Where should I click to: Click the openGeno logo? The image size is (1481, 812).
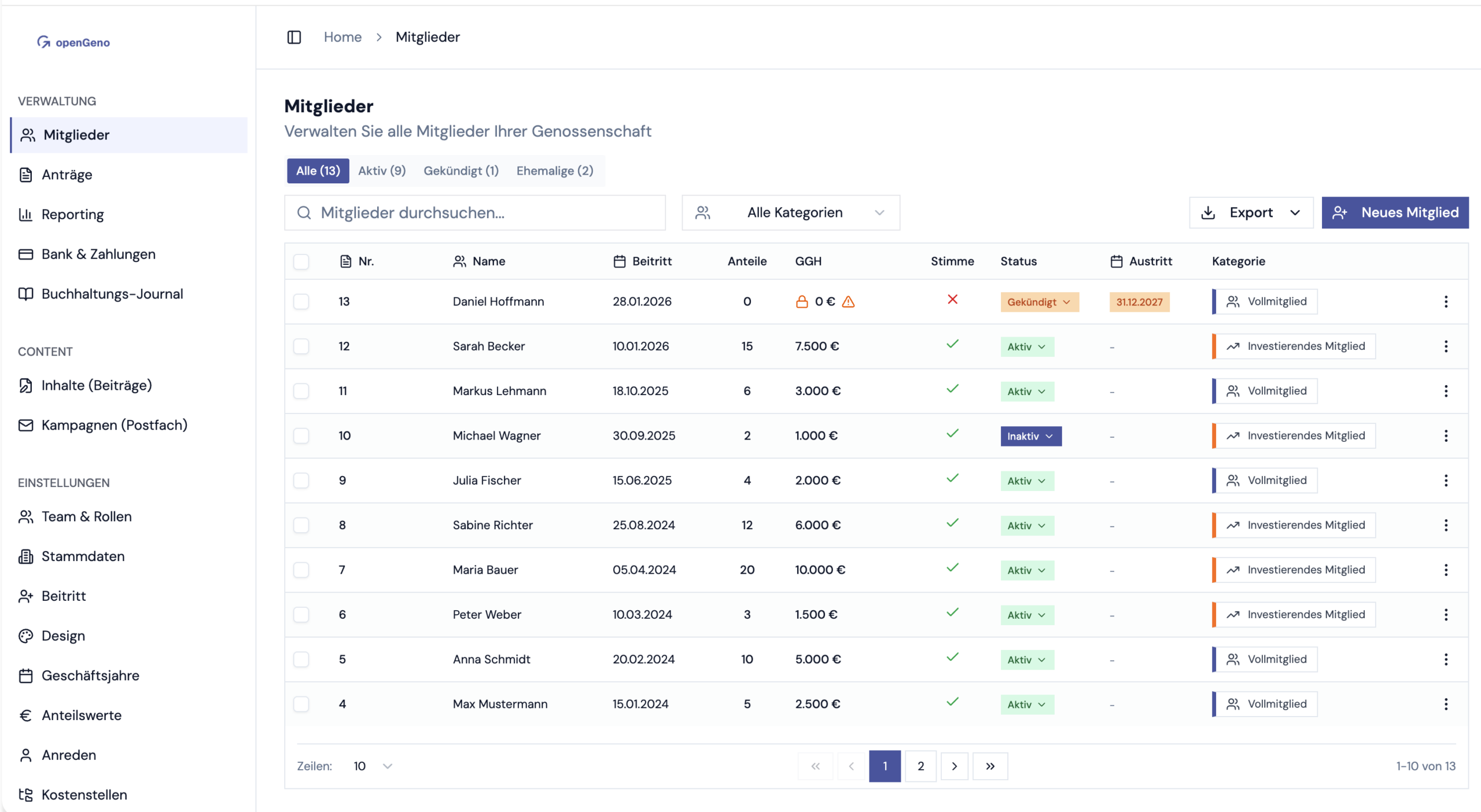(x=73, y=42)
